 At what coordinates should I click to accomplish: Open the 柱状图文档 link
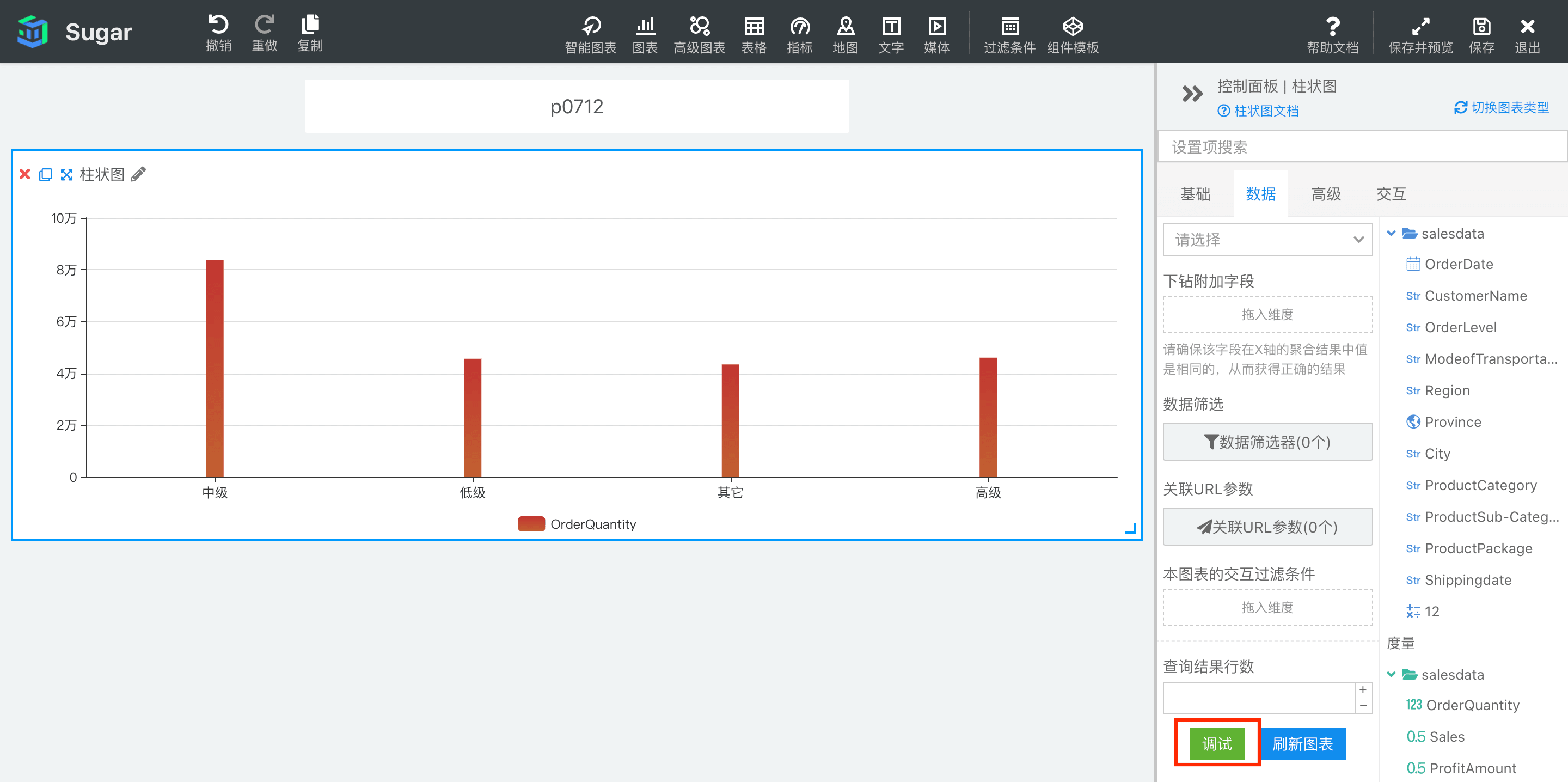1258,111
